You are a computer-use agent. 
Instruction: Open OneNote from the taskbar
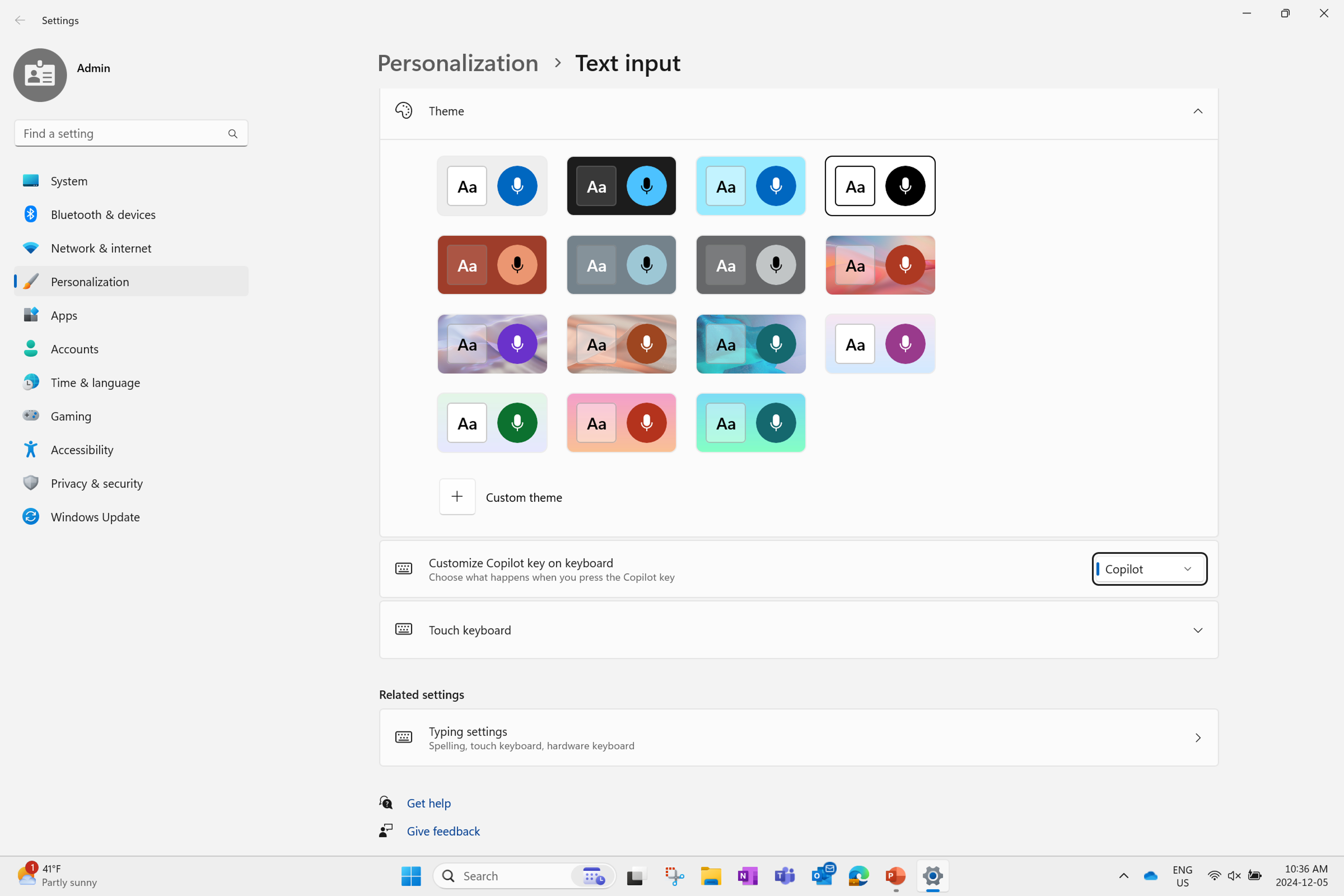coord(747,875)
